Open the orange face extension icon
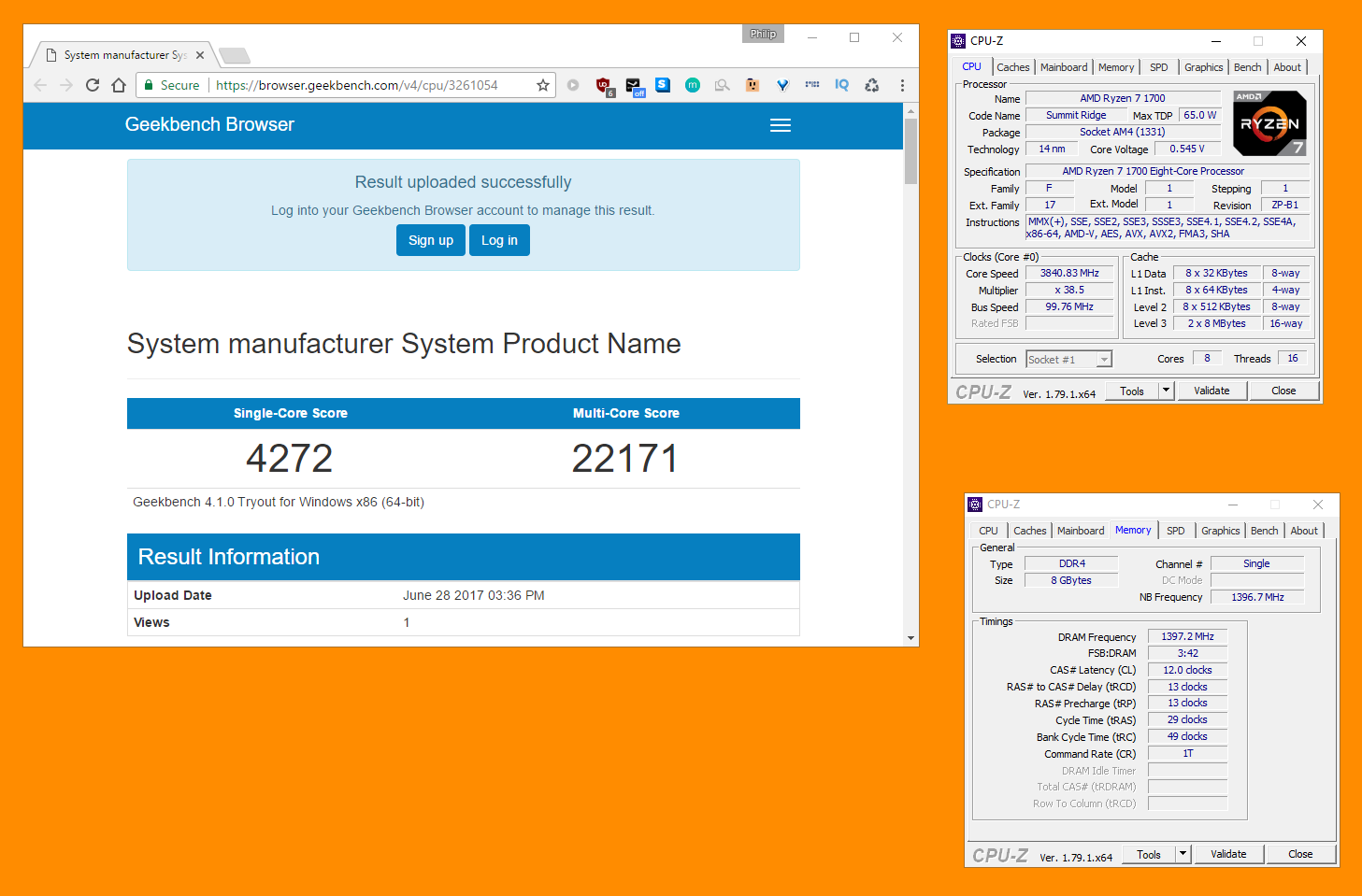The height and width of the screenshot is (896, 1362). (753, 85)
